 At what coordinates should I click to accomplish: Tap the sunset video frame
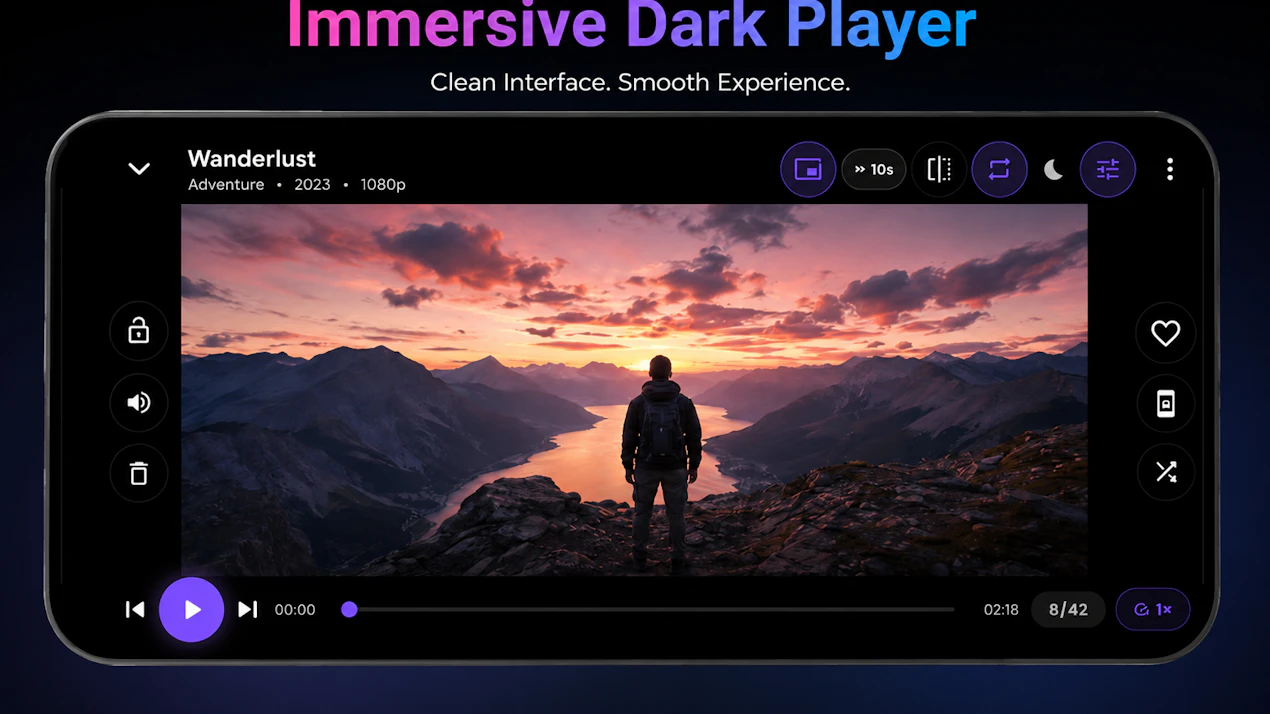(x=634, y=390)
